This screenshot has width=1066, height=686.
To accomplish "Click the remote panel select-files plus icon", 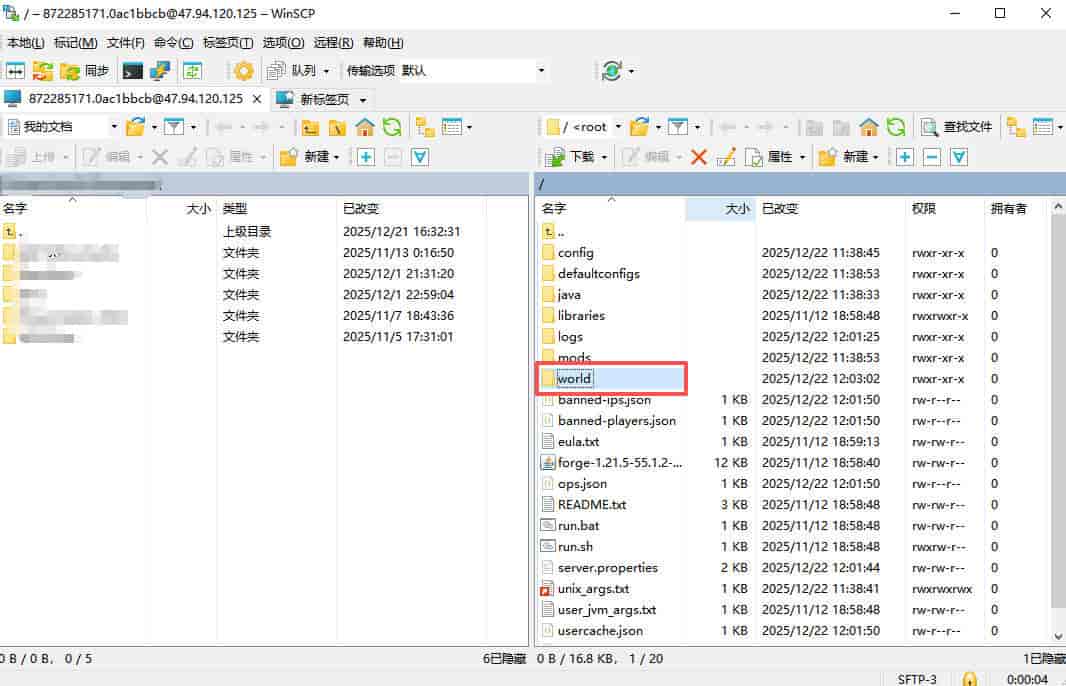I will pos(905,157).
